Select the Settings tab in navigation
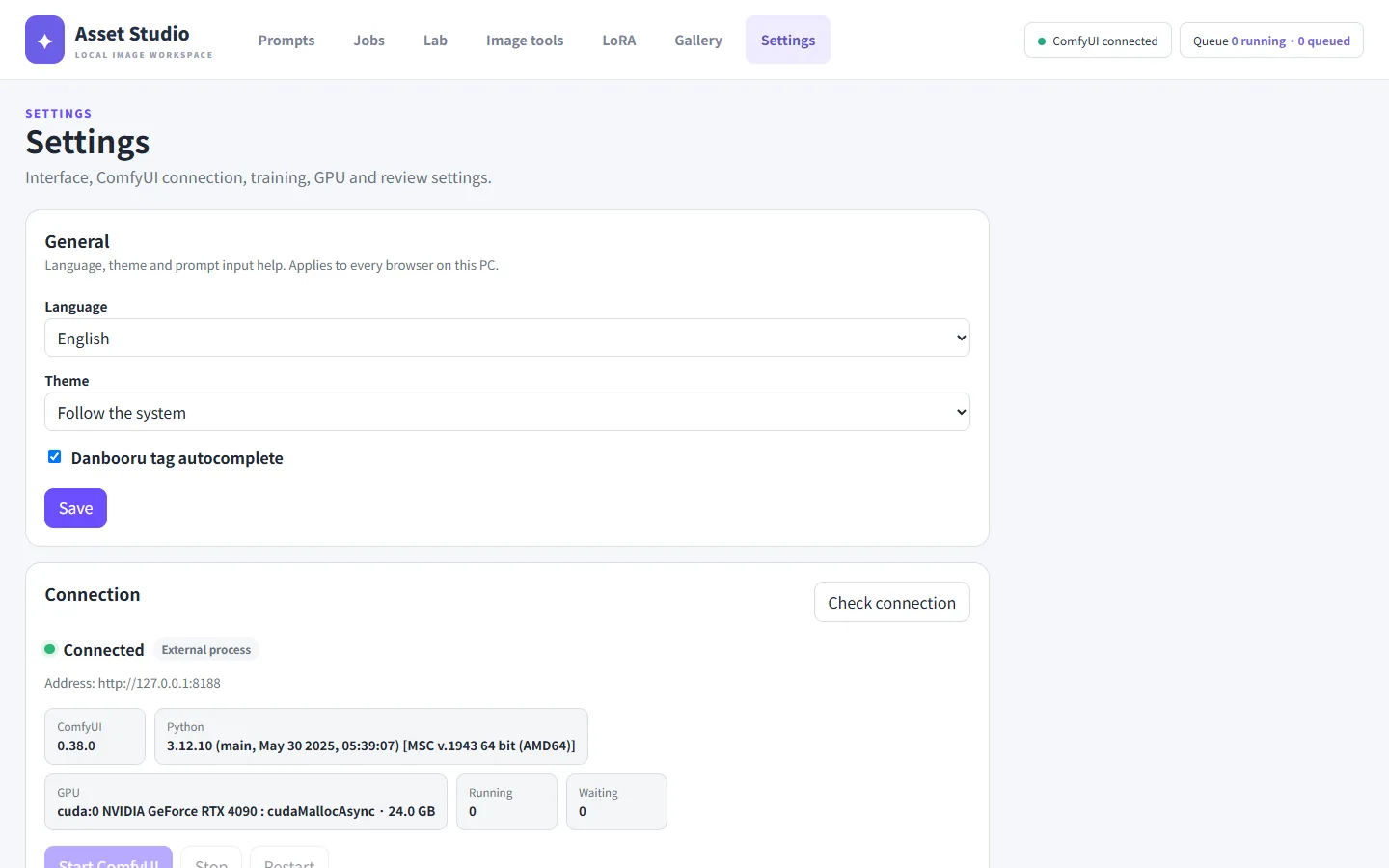The height and width of the screenshot is (868, 1389). (788, 40)
